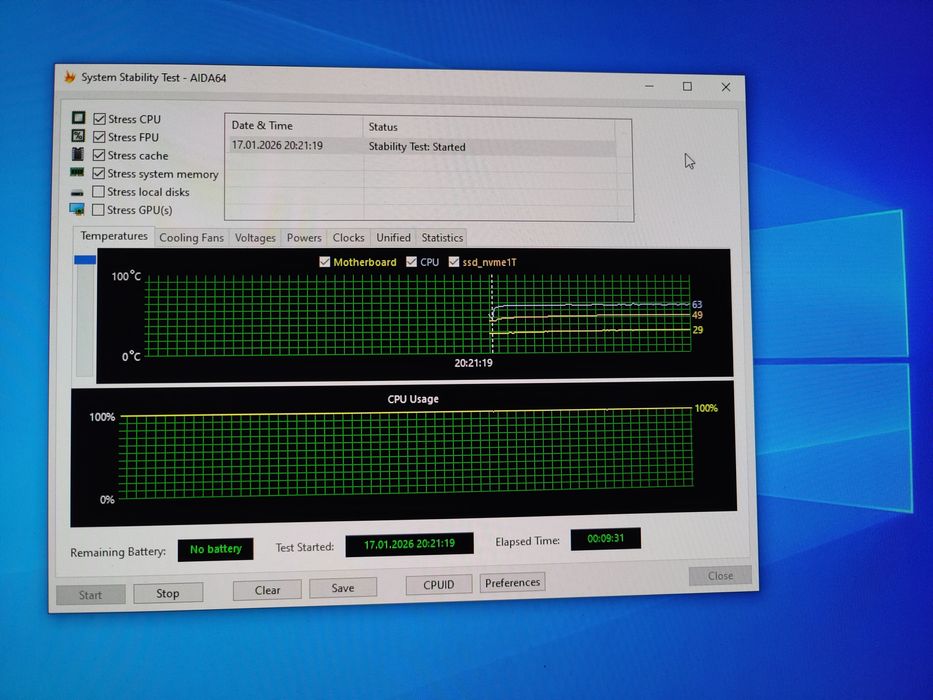The width and height of the screenshot is (933, 700).
Task: Uncheck the Stress cache checkbox
Action: 99,155
